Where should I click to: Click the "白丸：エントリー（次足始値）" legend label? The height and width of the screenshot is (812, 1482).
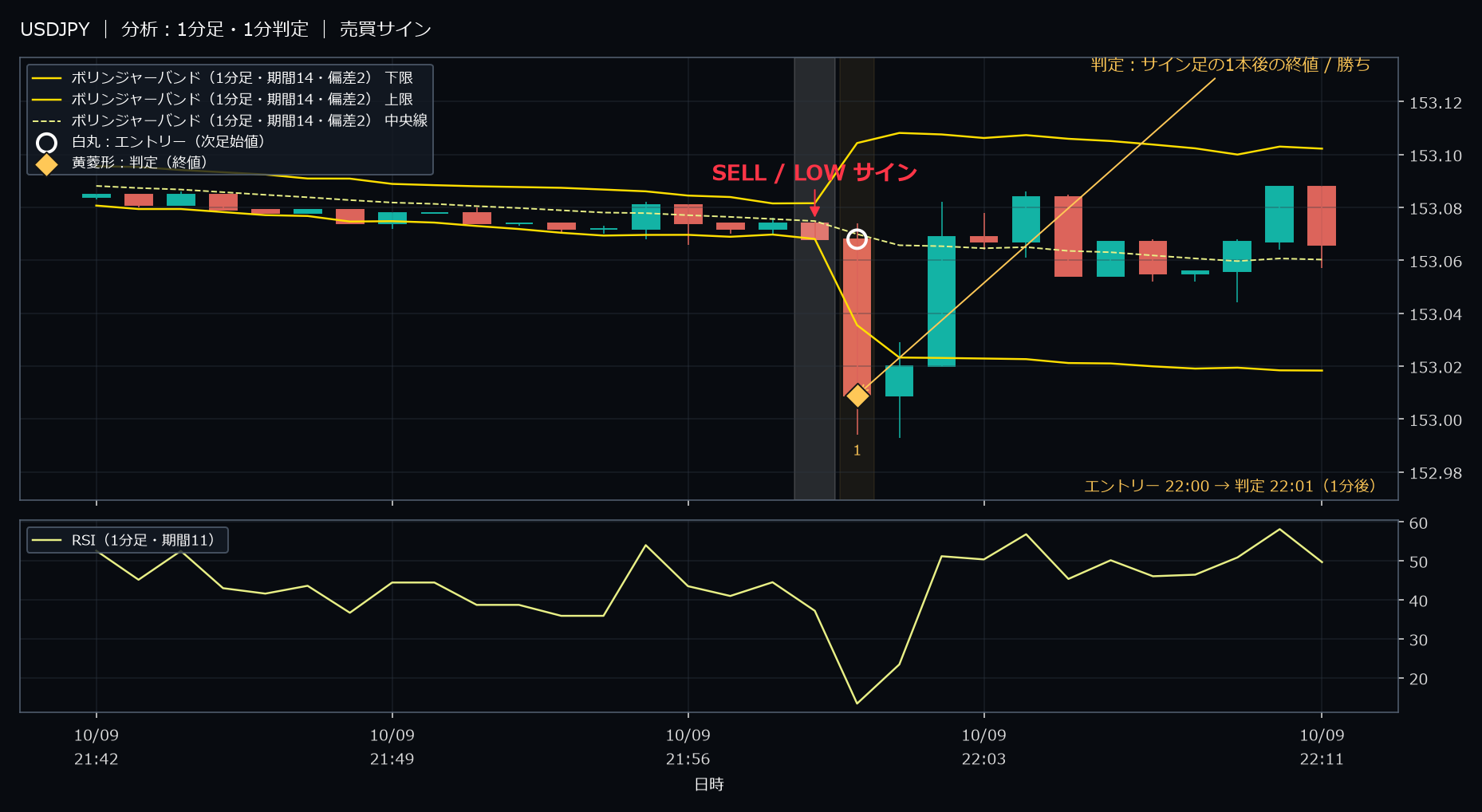168,141
